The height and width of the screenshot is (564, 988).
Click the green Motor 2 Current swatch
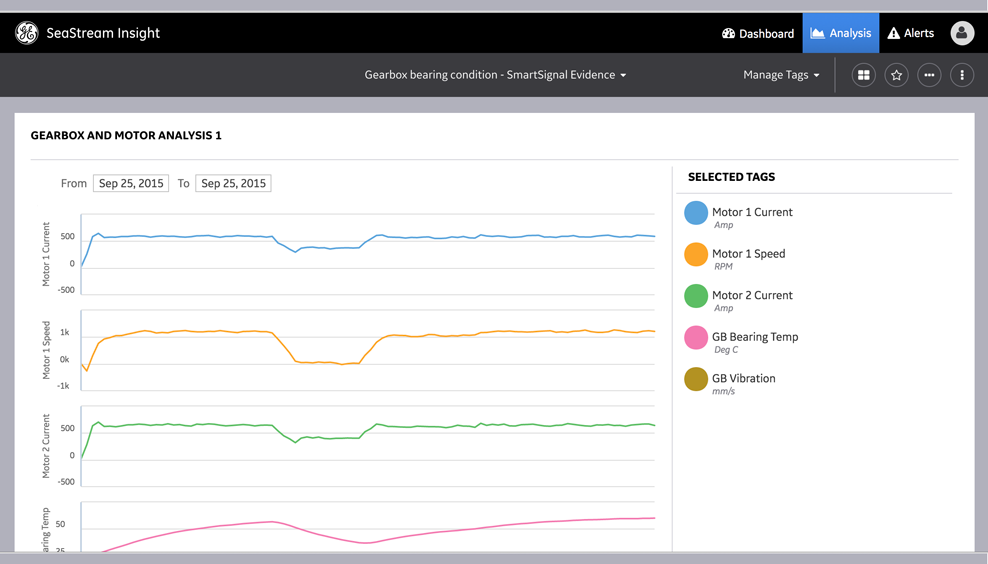click(696, 296)
